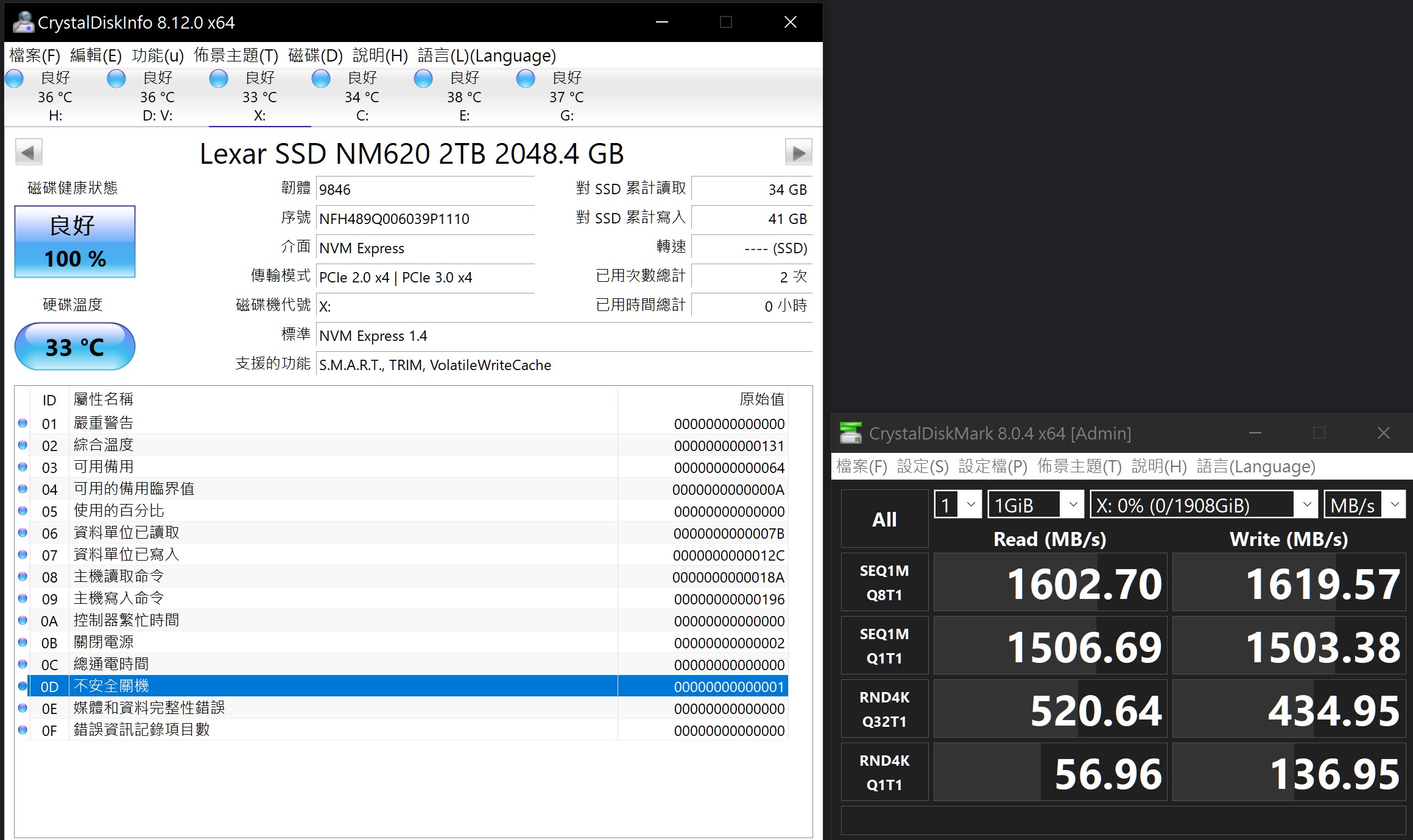
Task: Select the 資料單位已寫入 attribute row
Action: [x=408, y=555]
